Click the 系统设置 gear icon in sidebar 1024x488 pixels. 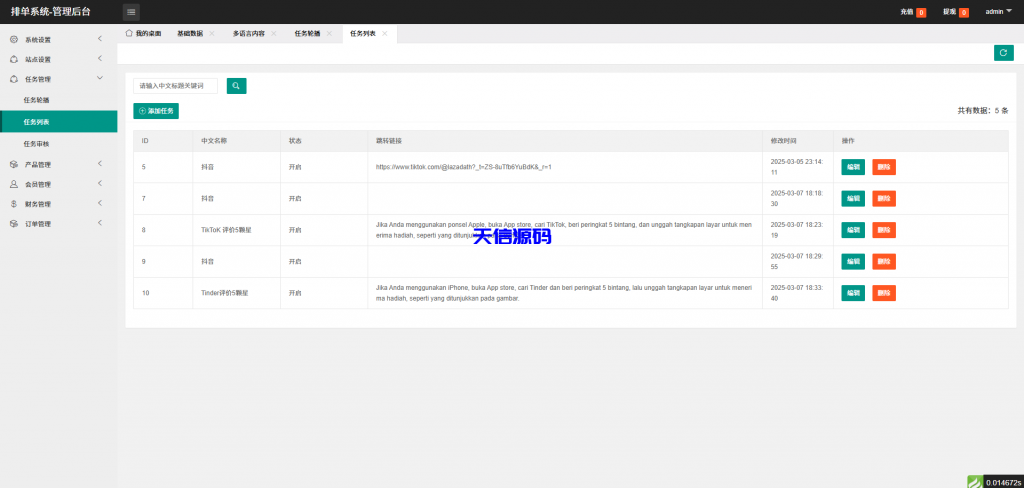[x=13, y=40]
